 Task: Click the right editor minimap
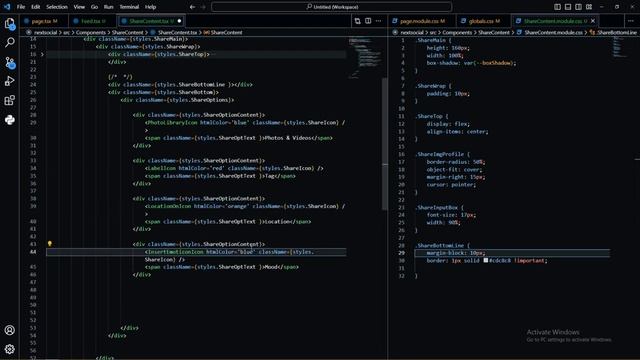[x=619, y=48]
